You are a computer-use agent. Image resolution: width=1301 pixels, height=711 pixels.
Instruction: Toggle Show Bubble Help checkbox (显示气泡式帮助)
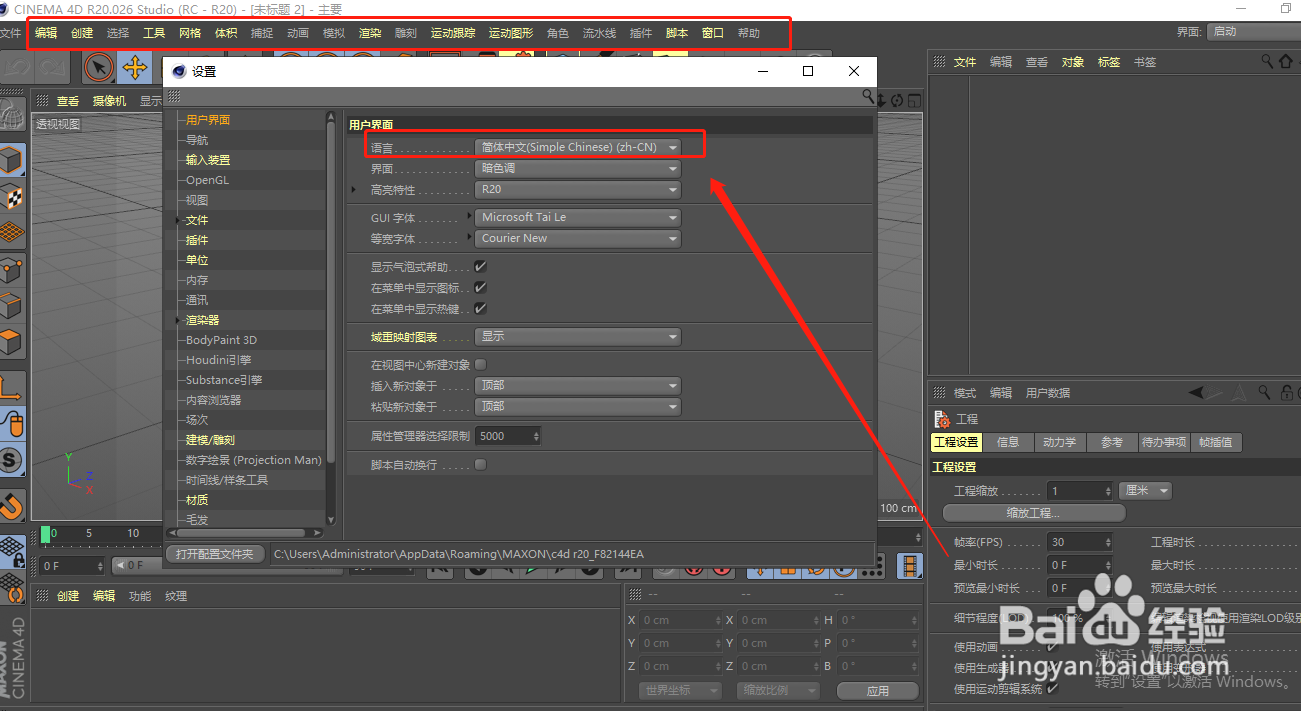click(480, 267)
